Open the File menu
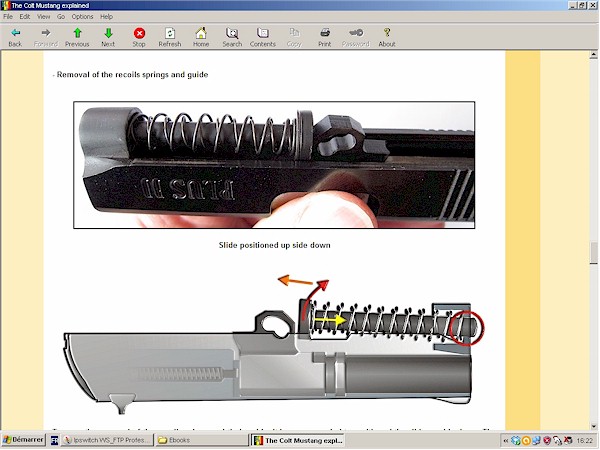 click(x=8, y=16)
